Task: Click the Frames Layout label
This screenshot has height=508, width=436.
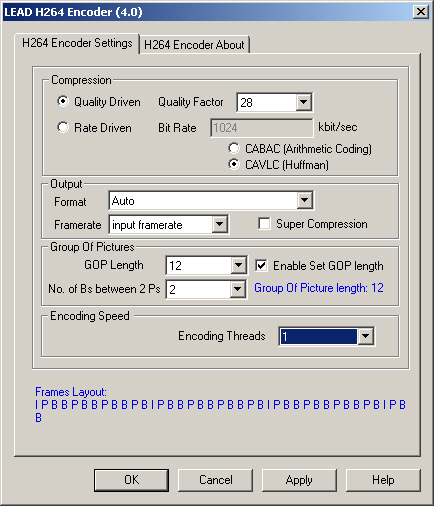Action: point(71,392)
